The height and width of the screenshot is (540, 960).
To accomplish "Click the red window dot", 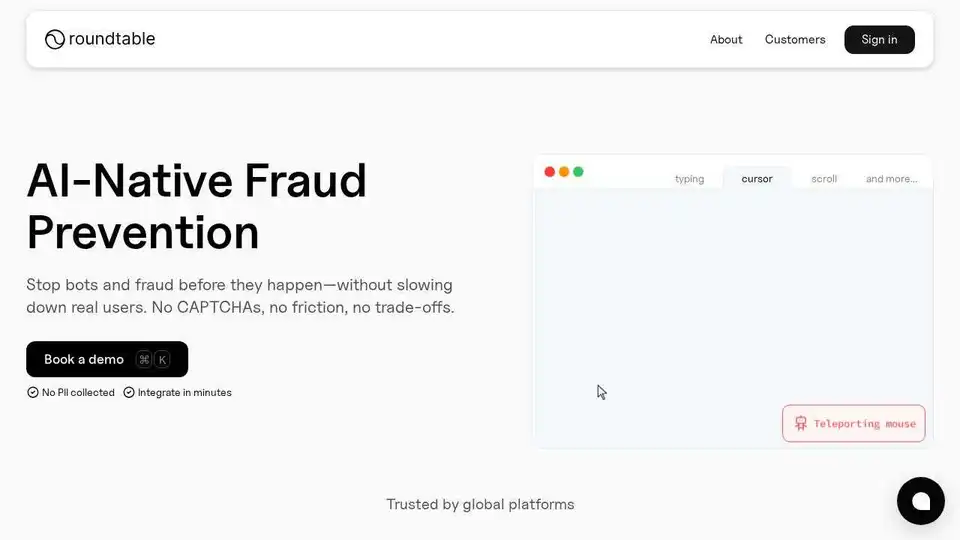I will point(550,171).
